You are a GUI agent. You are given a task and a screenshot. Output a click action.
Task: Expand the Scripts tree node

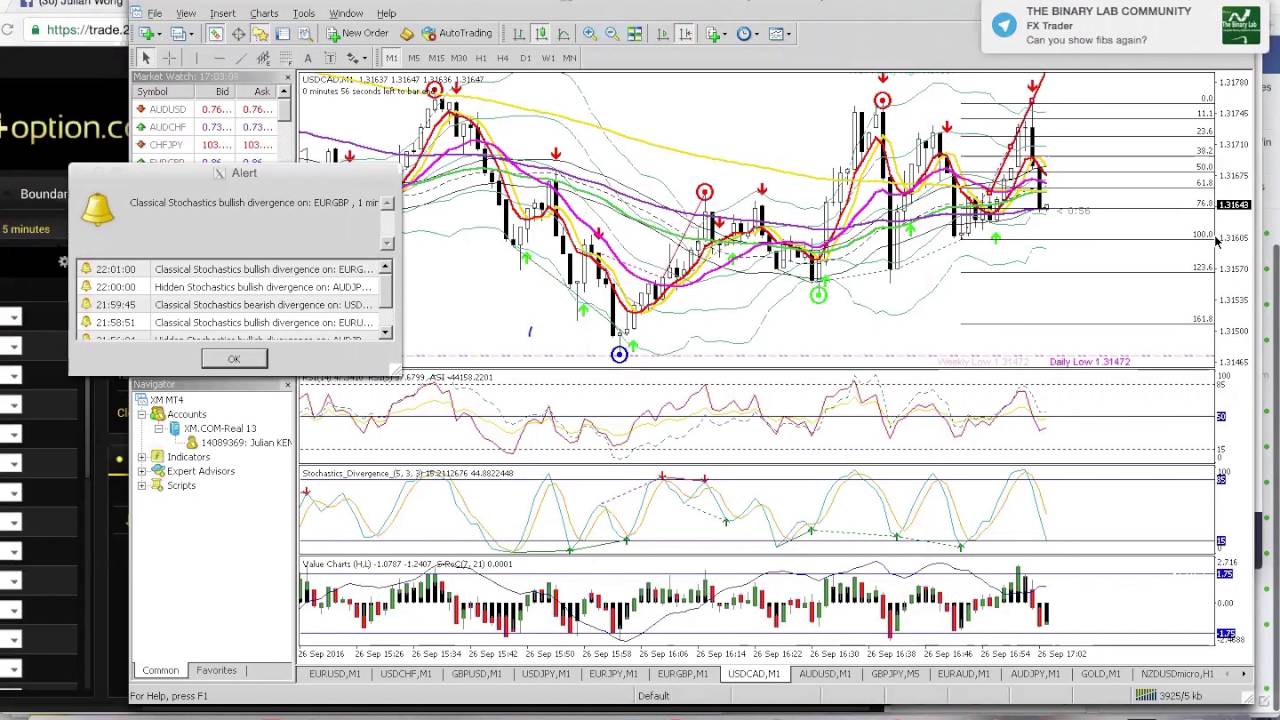(142, 485)
